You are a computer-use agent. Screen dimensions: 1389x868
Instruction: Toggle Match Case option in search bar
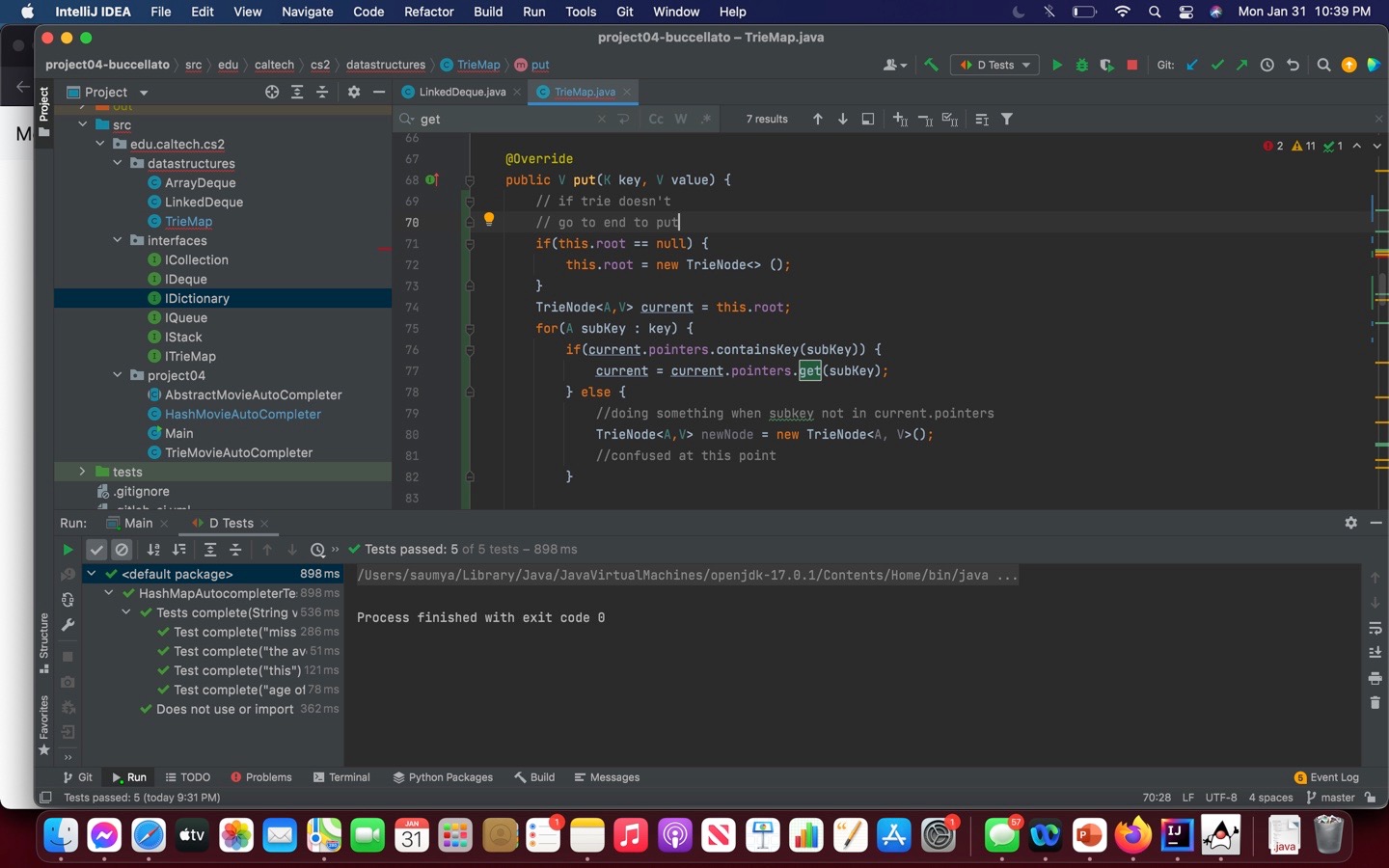tap(656, 120)
